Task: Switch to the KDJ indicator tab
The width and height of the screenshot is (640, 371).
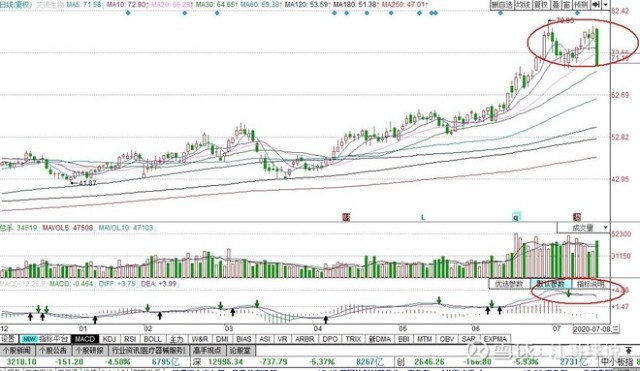Action: point(110,339)
